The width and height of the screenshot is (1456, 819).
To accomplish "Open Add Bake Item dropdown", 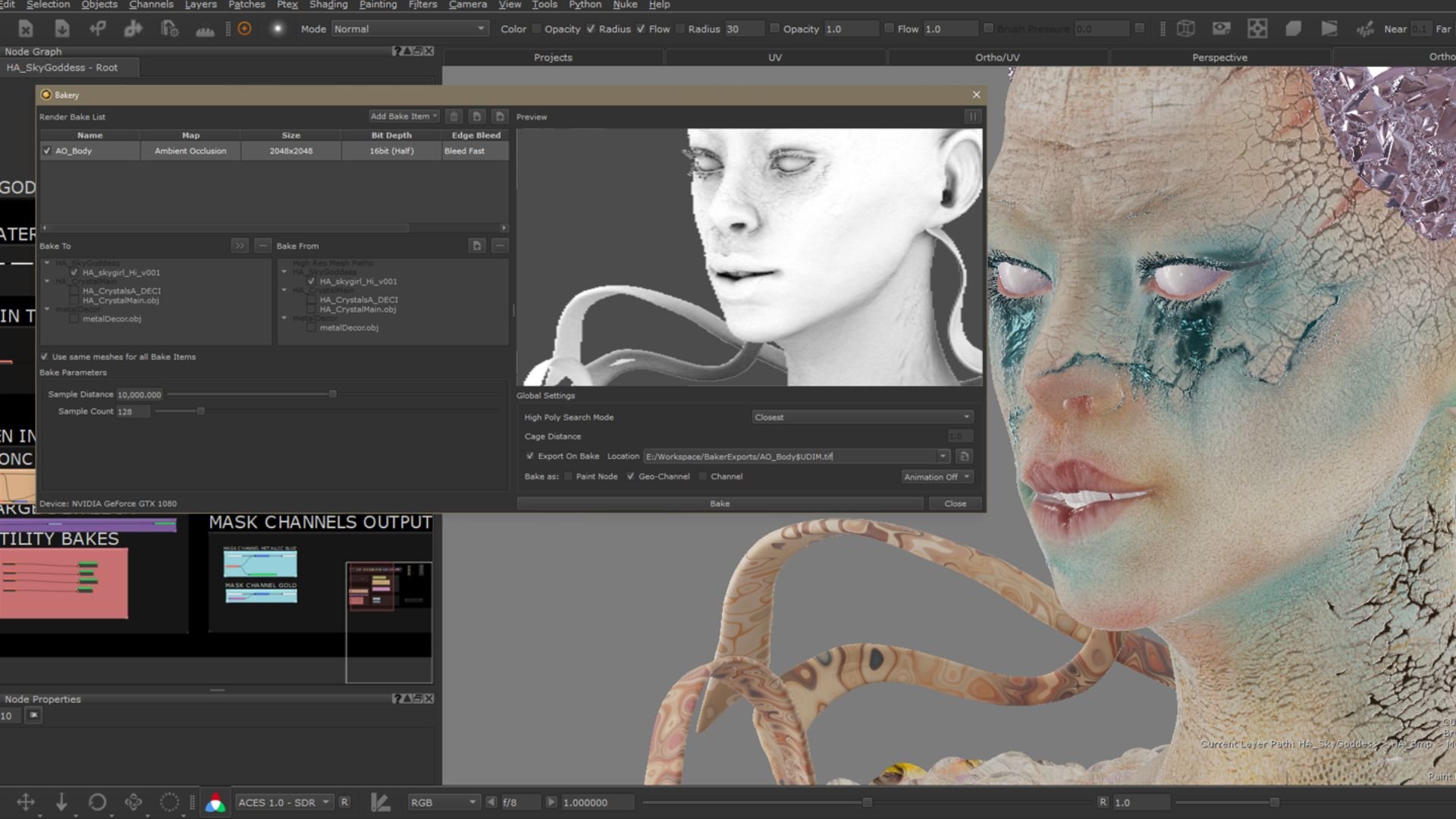I will tap(403, 116).
